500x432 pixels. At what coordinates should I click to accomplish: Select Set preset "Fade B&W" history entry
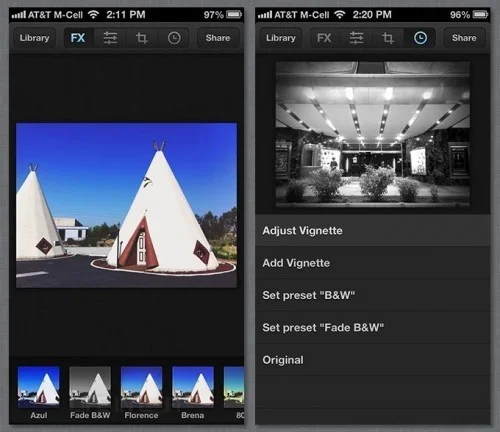tap(373, 327)
